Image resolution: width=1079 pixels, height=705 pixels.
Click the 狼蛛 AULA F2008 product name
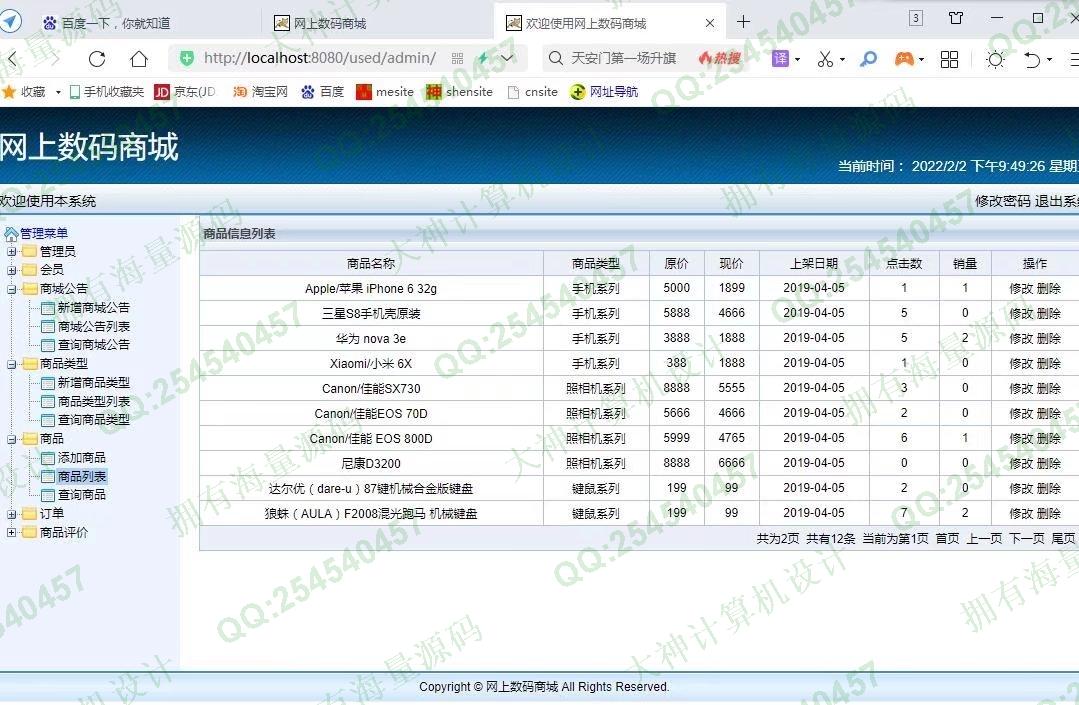371,514
